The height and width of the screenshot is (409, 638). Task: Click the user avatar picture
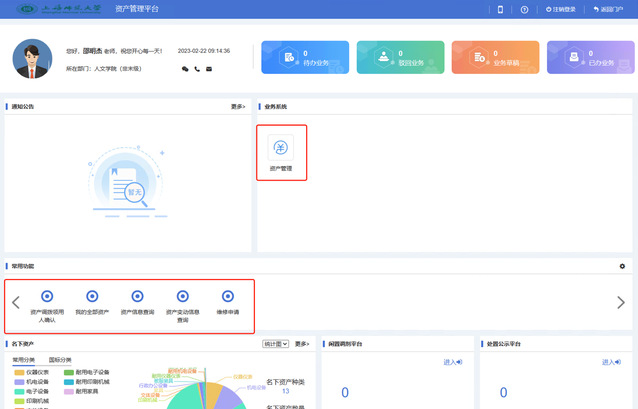coord(33,59)
